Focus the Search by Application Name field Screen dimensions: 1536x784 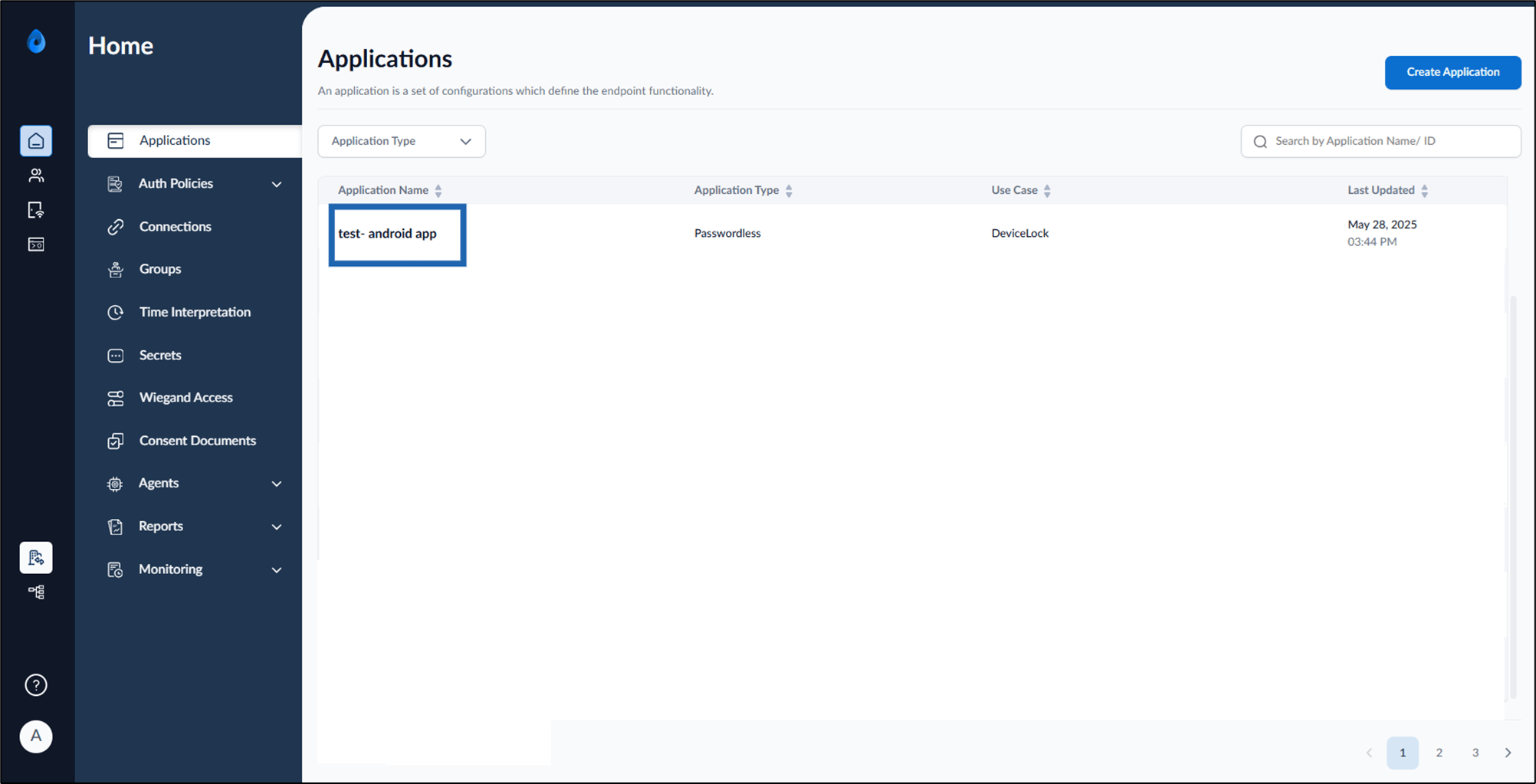point(1380,141)
